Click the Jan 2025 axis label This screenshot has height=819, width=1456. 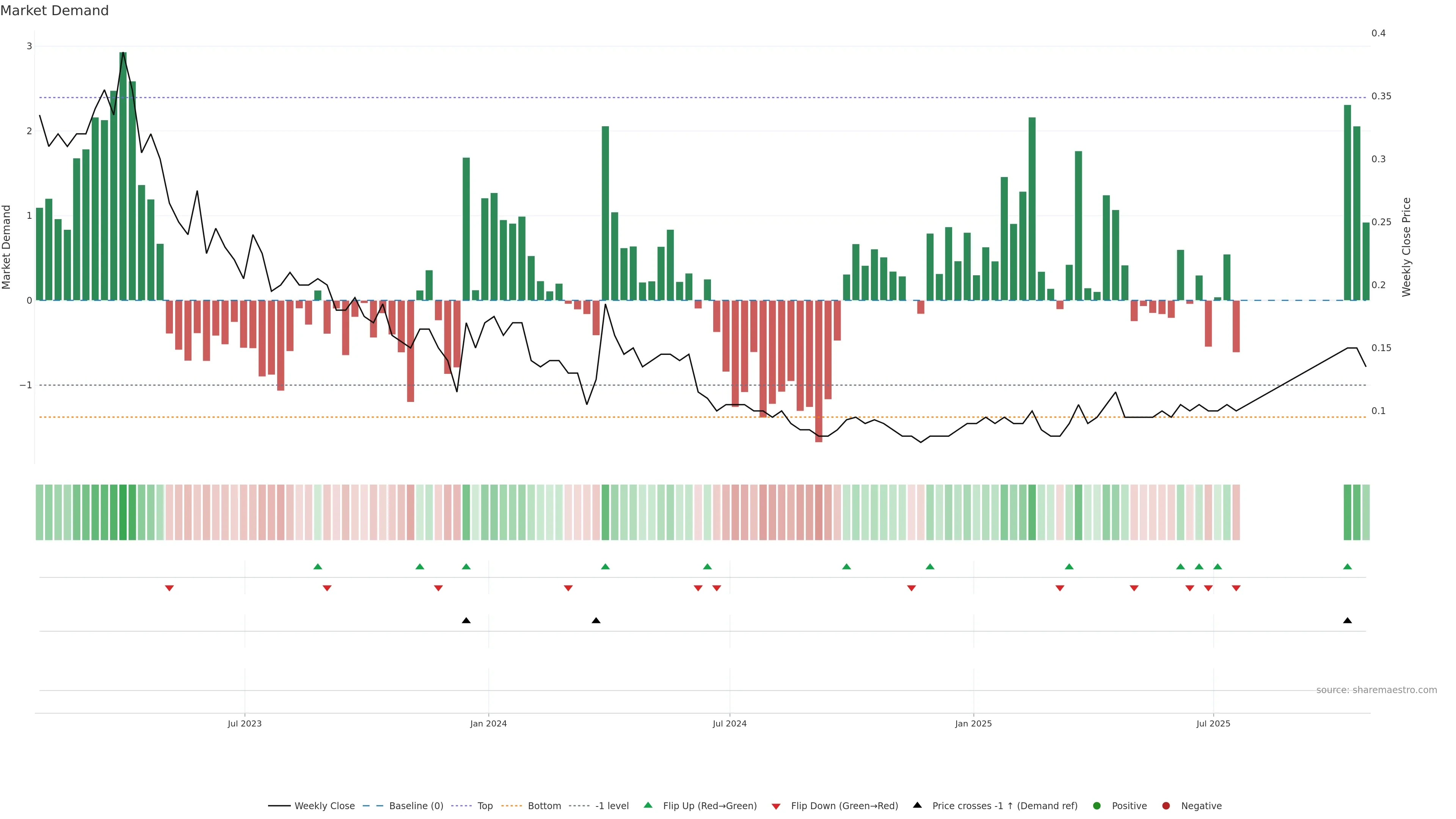[973, 723]
